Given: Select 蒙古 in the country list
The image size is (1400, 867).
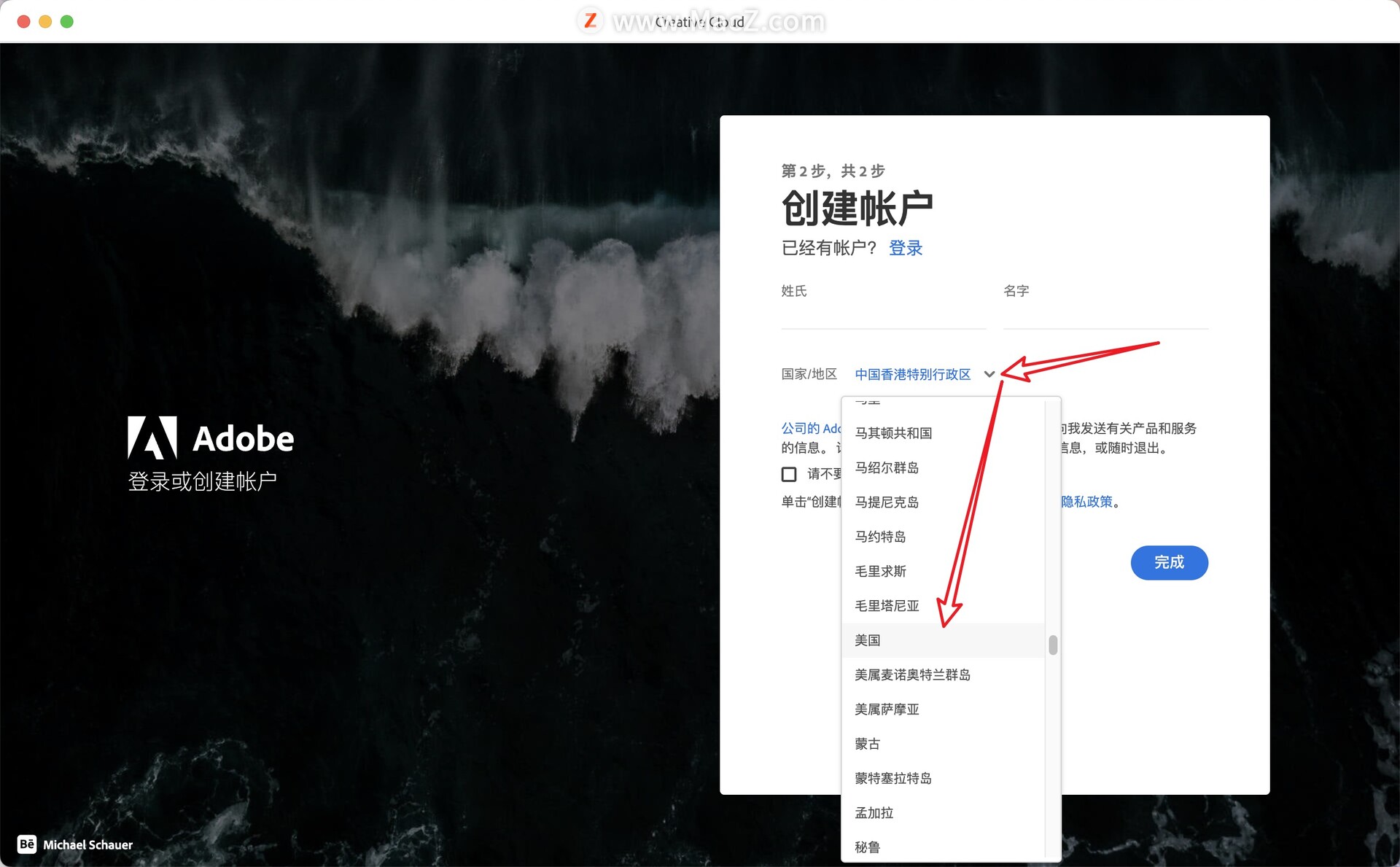Looking at the screenshot, I should tap(944, 744).
